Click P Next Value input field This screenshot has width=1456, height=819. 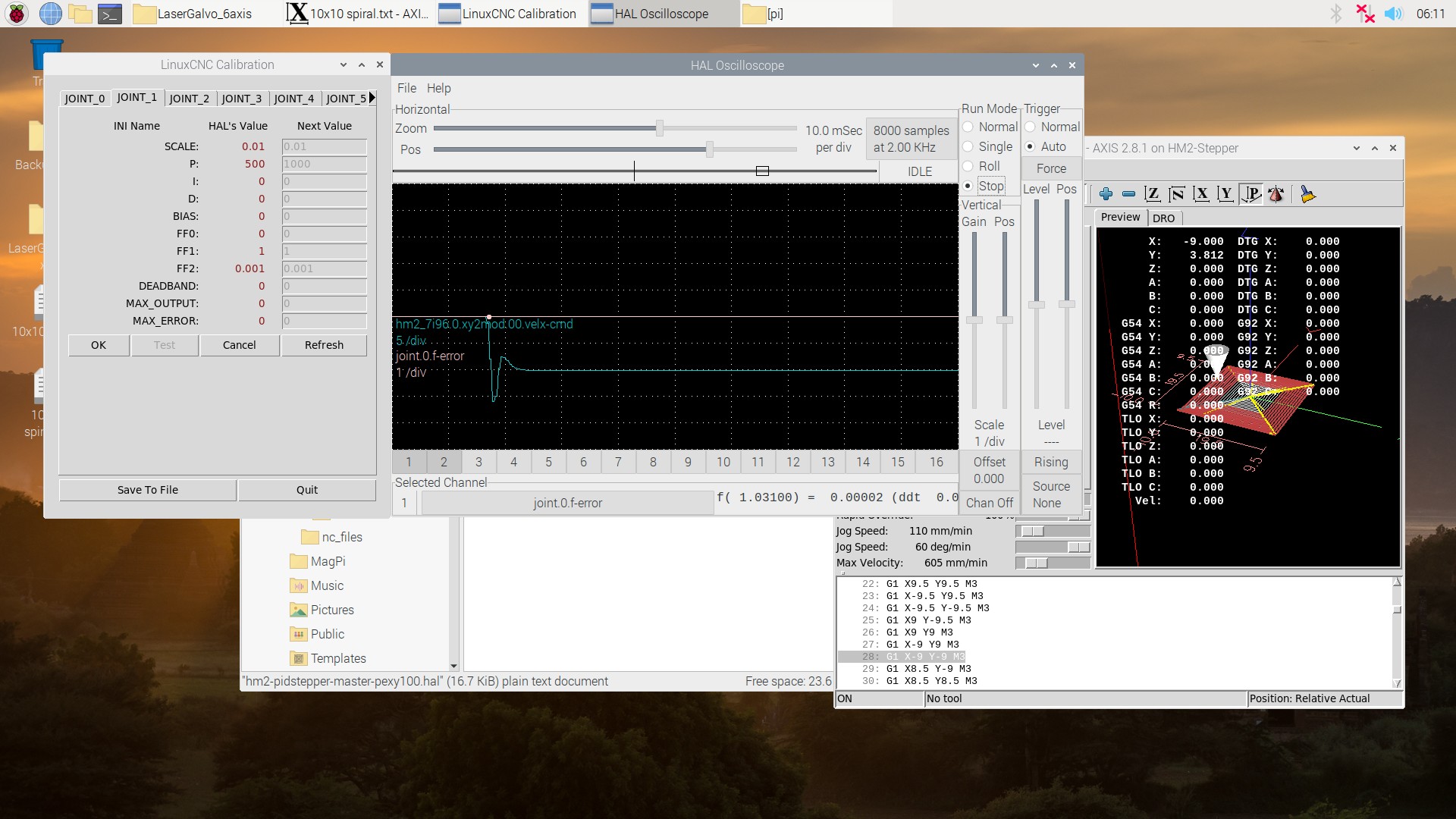pyautogui.click(x=324, y=164)
